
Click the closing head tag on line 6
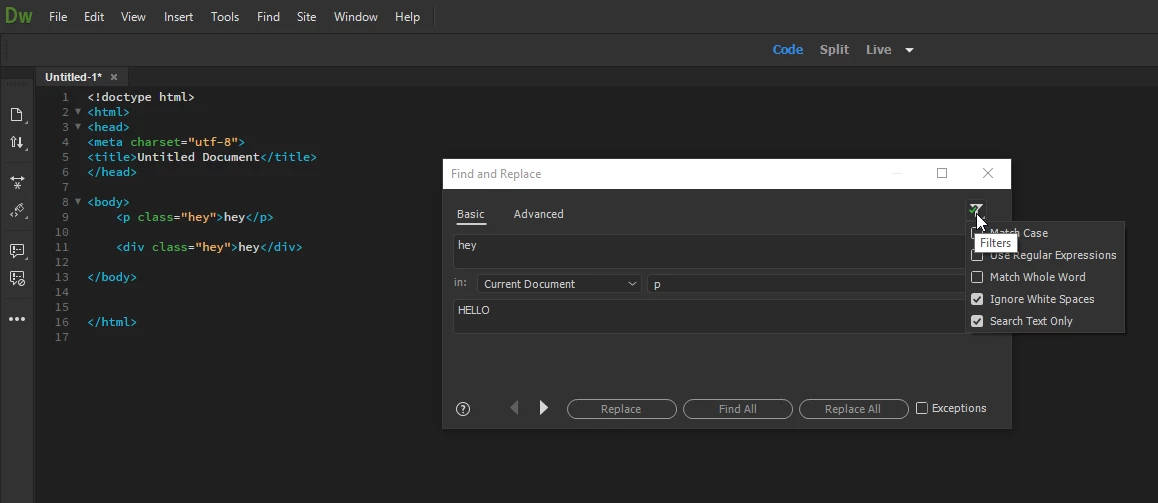click(112, 171)
